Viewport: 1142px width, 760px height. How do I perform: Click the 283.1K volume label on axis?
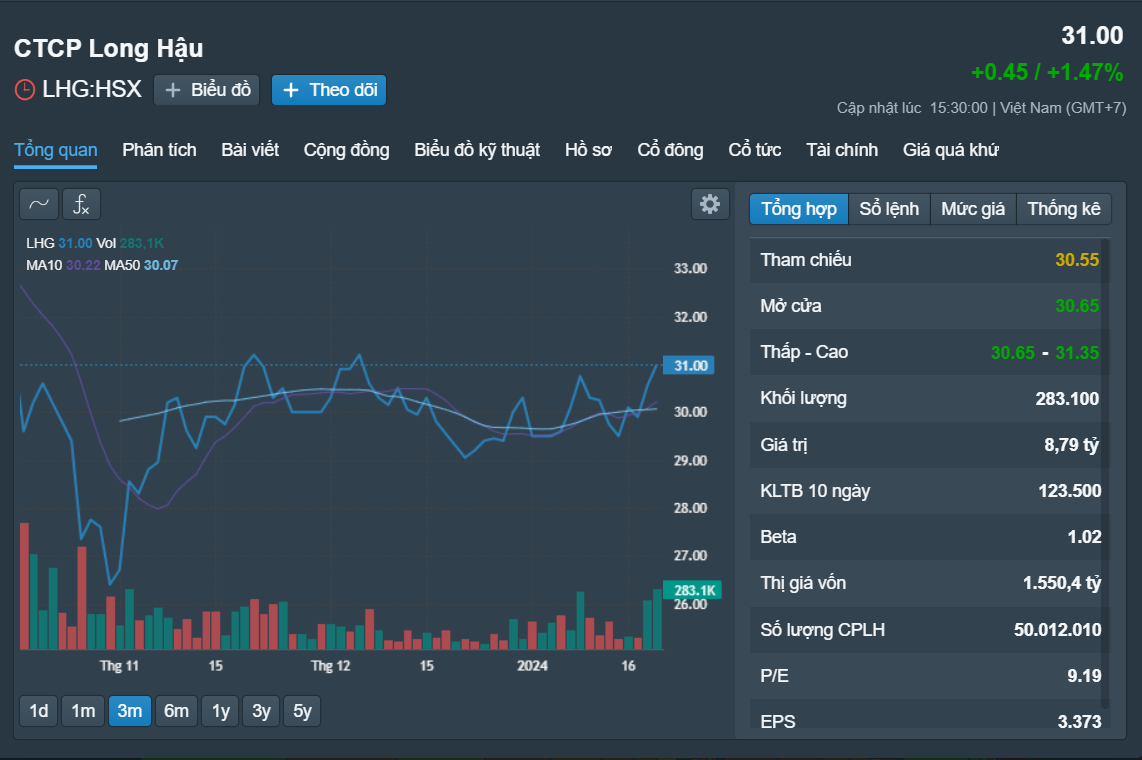(x=693, y=590)
